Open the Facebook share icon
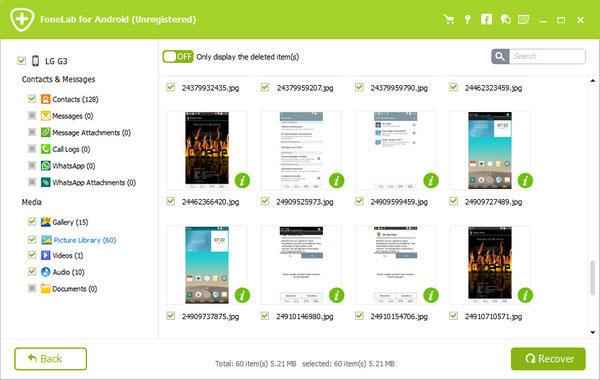Viewport: 600px width, 380px height. pyautogui.click(x=486, y=19)
